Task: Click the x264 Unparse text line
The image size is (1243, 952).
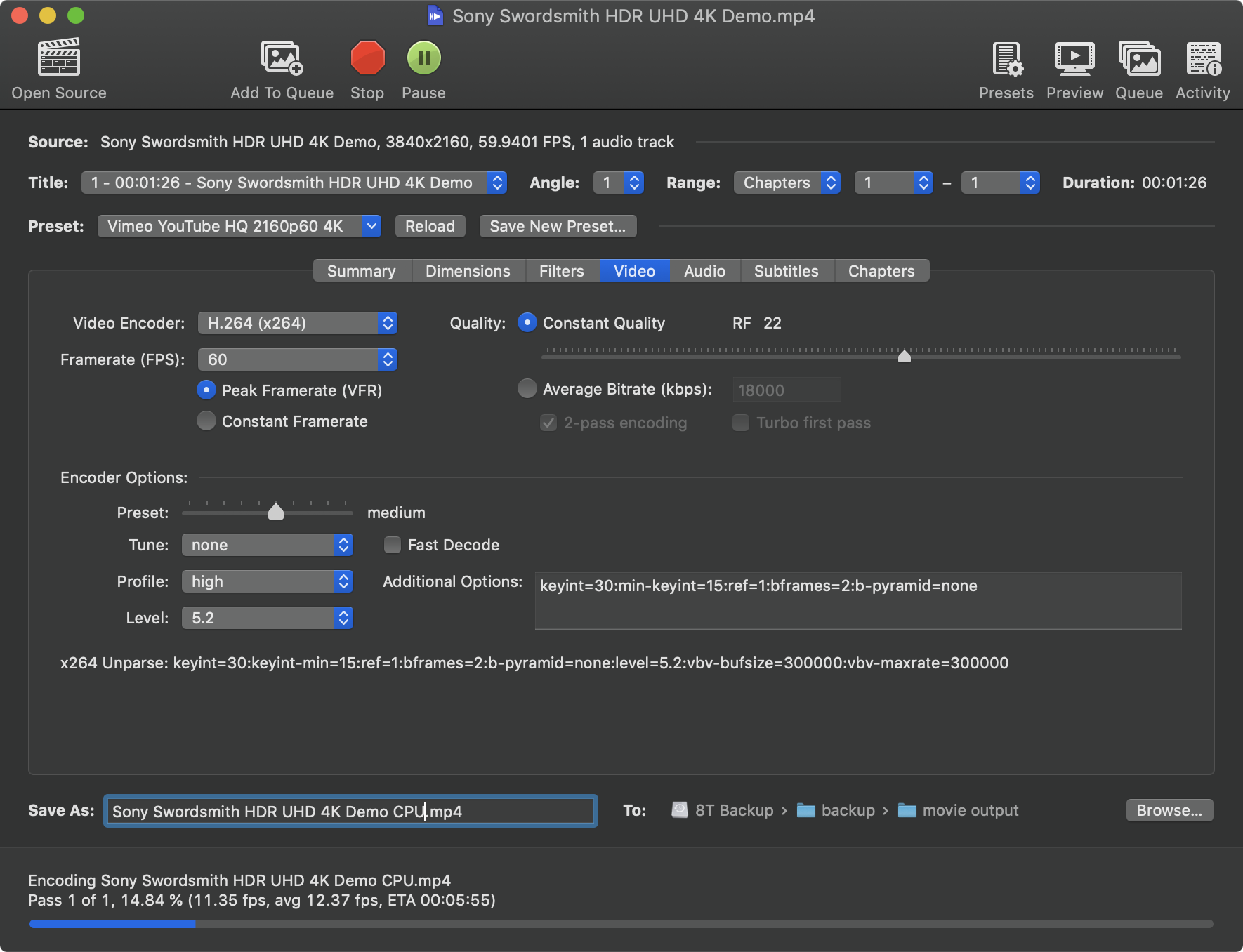Action: tap(534, 663)
